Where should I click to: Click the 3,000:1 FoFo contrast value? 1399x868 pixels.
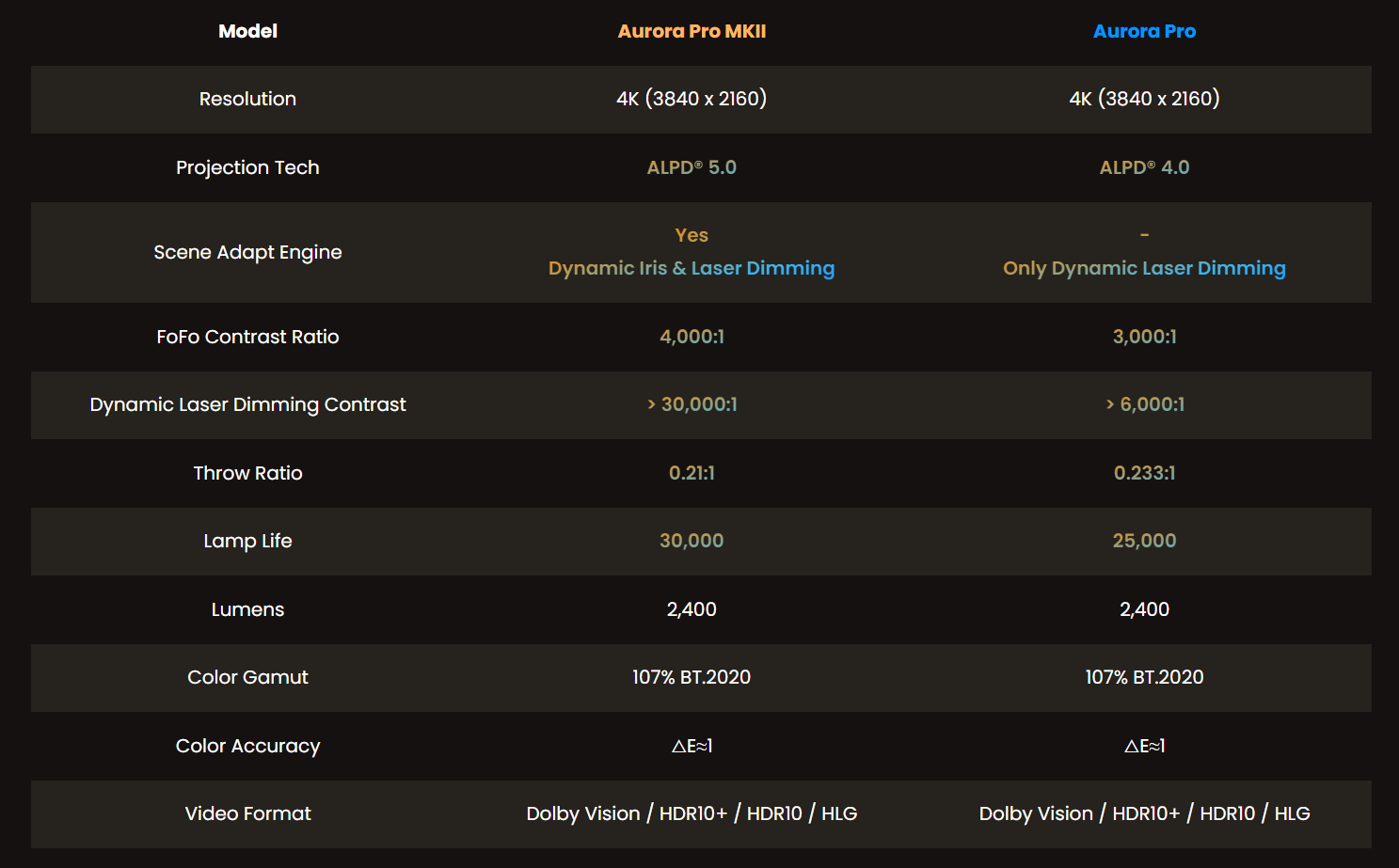click(x=1144, y=337)
